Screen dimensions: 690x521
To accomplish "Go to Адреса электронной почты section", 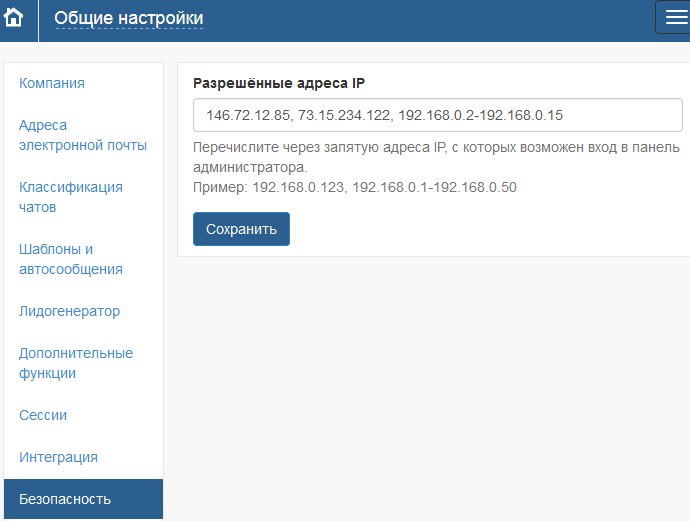I will point(82,135).
